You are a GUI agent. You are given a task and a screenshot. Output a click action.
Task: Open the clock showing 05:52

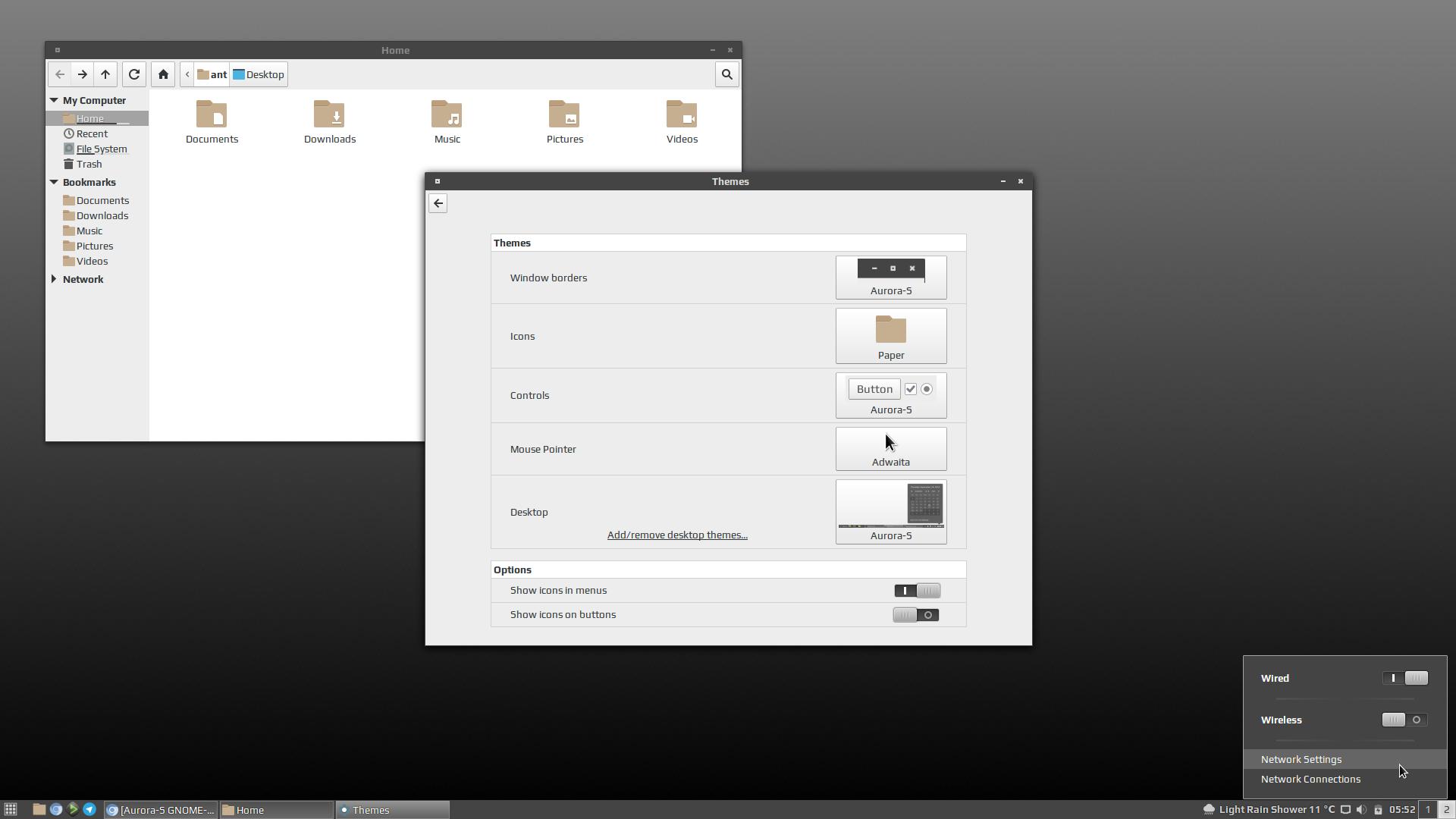coord(1401,810)
